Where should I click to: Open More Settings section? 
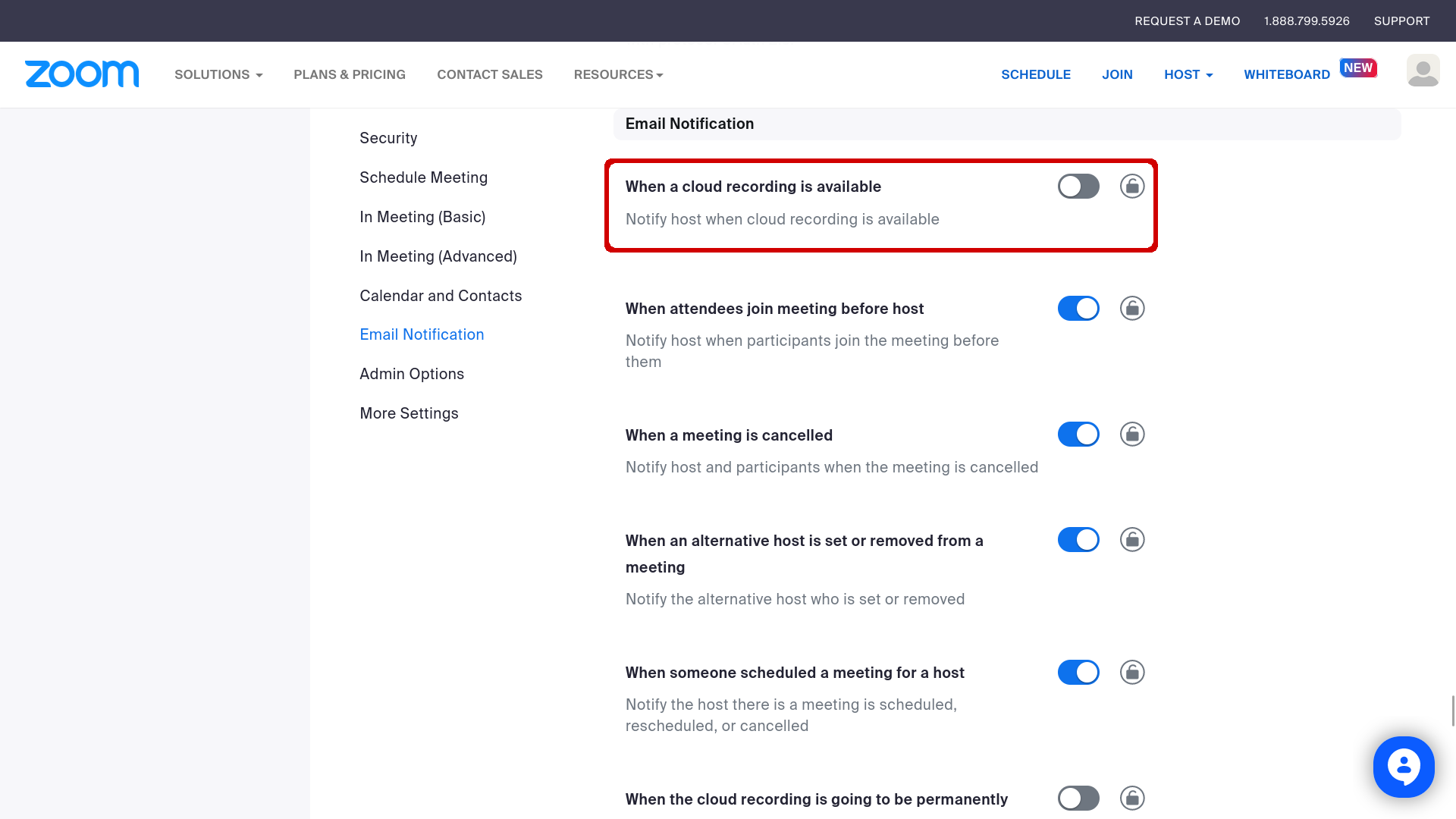click(x=409, y=413)
